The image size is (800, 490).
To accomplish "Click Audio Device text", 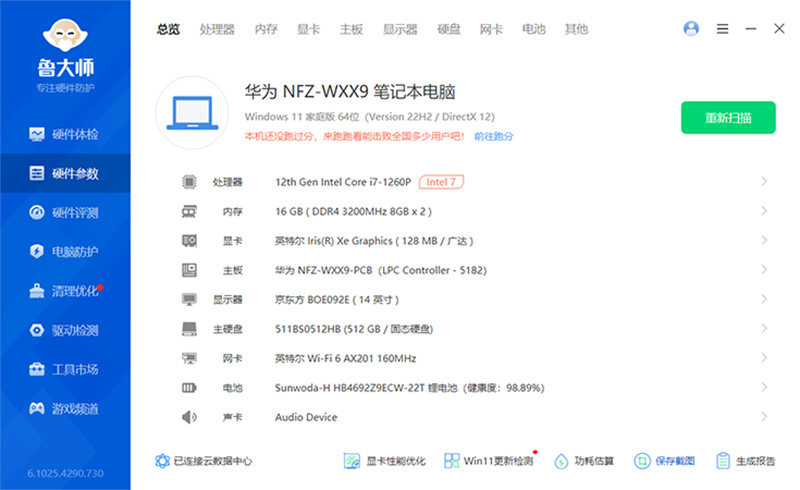I will tap(306, 417).
